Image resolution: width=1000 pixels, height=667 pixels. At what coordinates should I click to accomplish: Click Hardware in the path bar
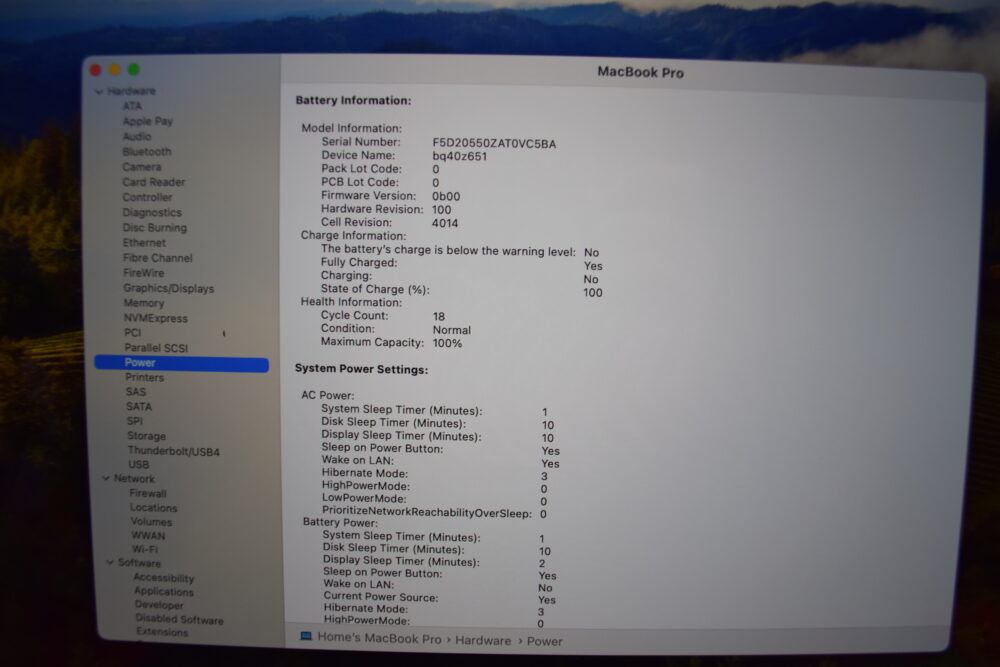(483, 640)
